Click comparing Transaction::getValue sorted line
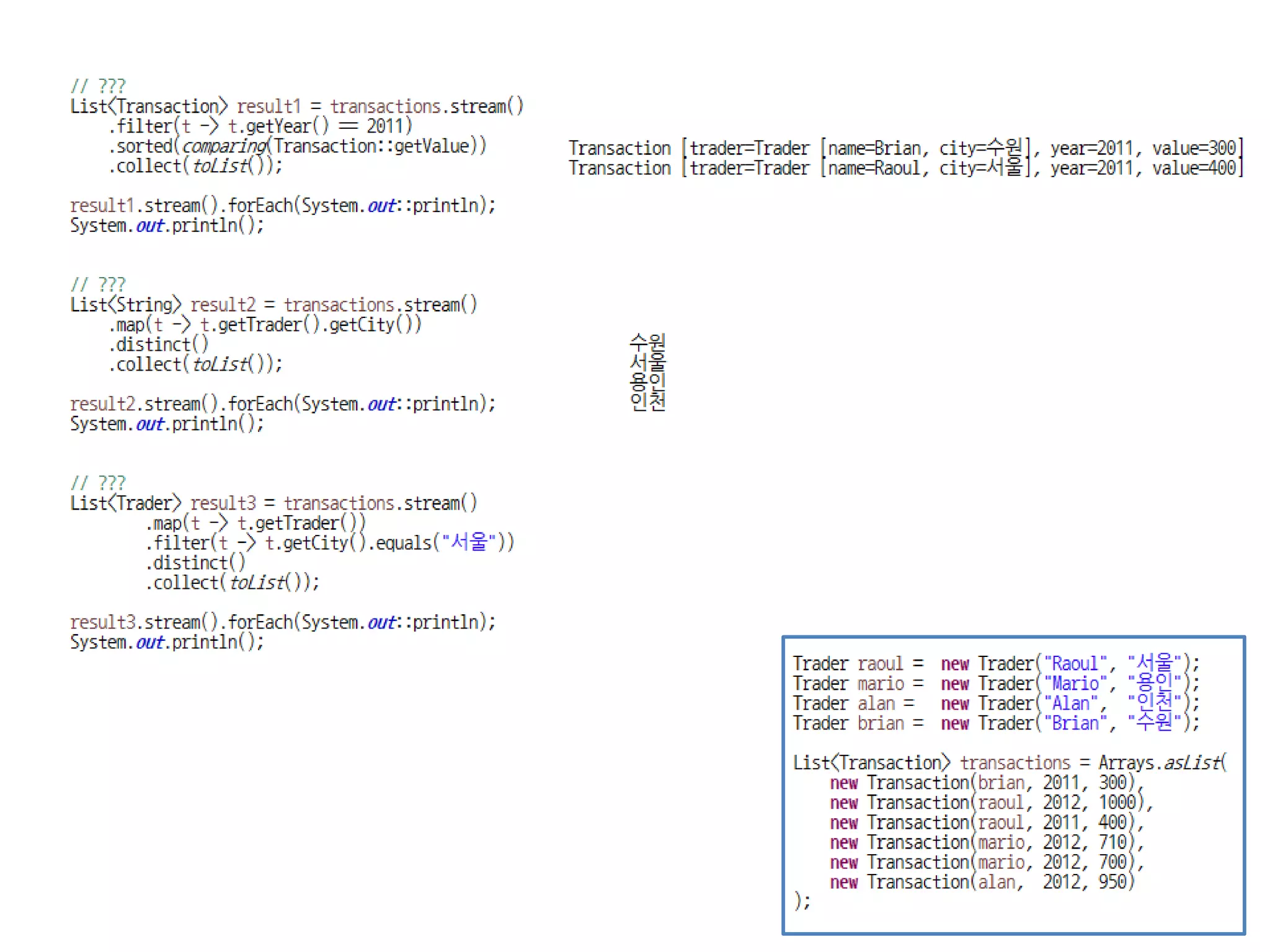This screenshot has width=1270, height=952. (x=298, y=146)
